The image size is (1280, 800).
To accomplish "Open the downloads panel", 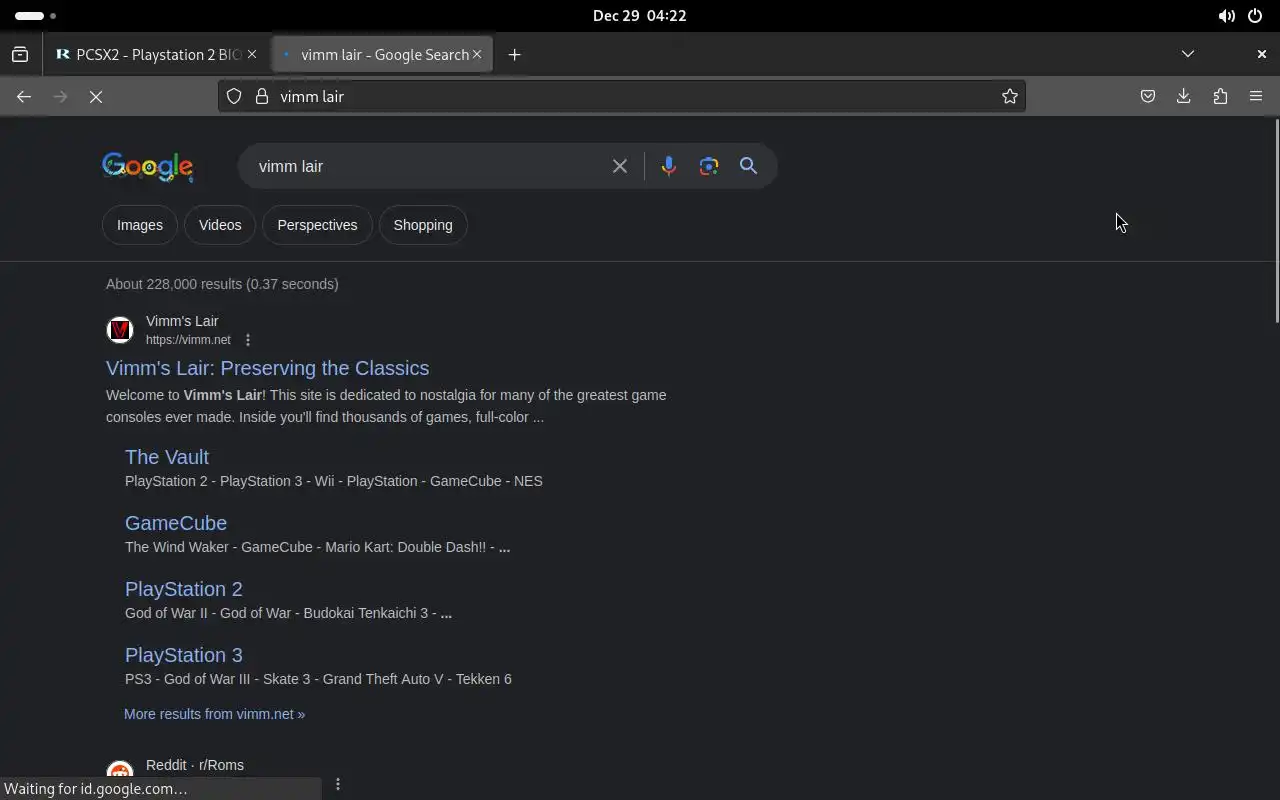I will pos(1184,96).
